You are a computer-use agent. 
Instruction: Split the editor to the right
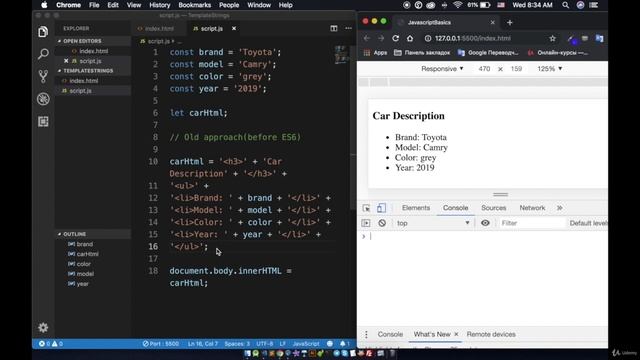click(x=334, y=28)
